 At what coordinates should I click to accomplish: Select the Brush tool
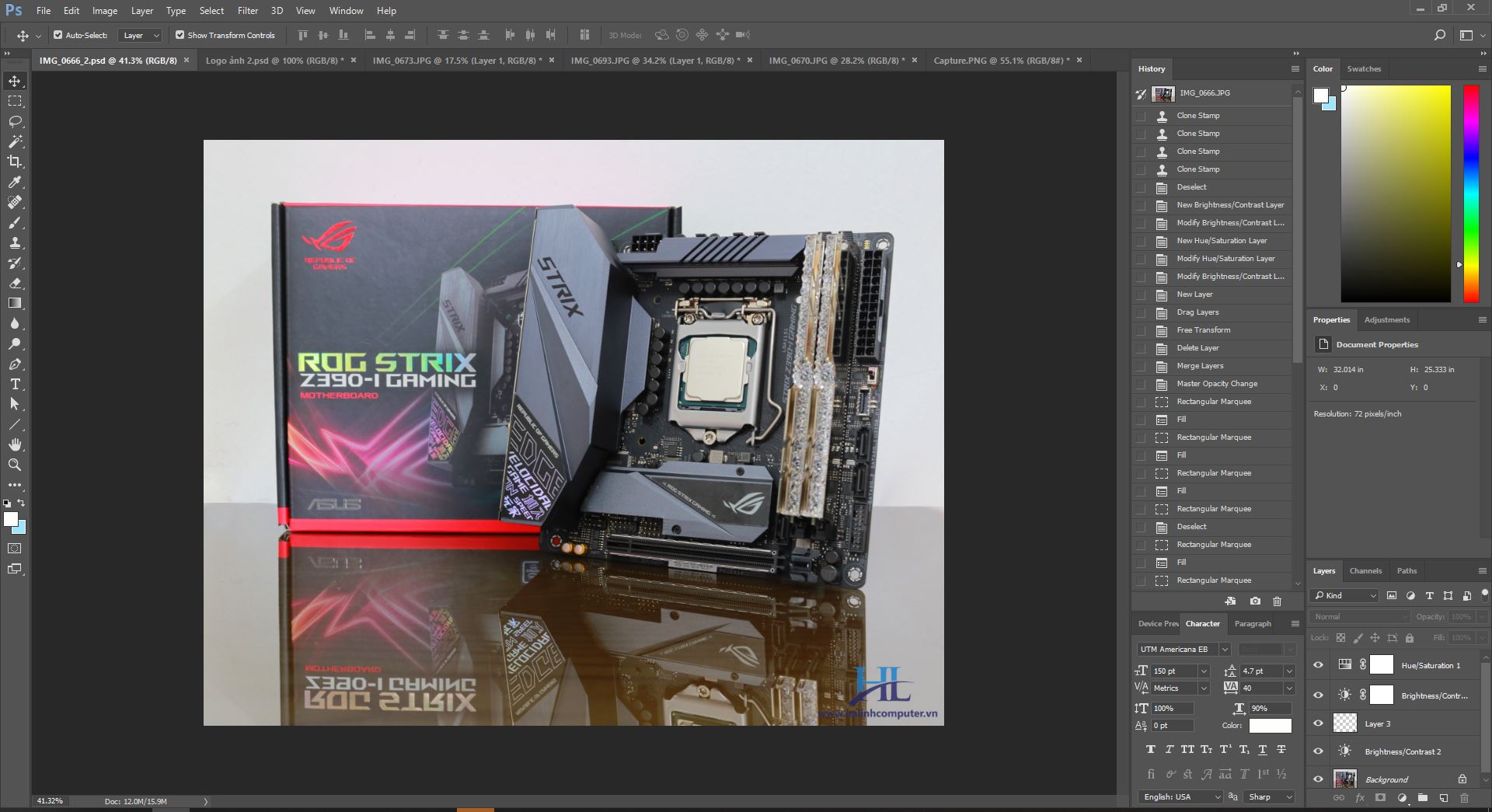point(15,223)
